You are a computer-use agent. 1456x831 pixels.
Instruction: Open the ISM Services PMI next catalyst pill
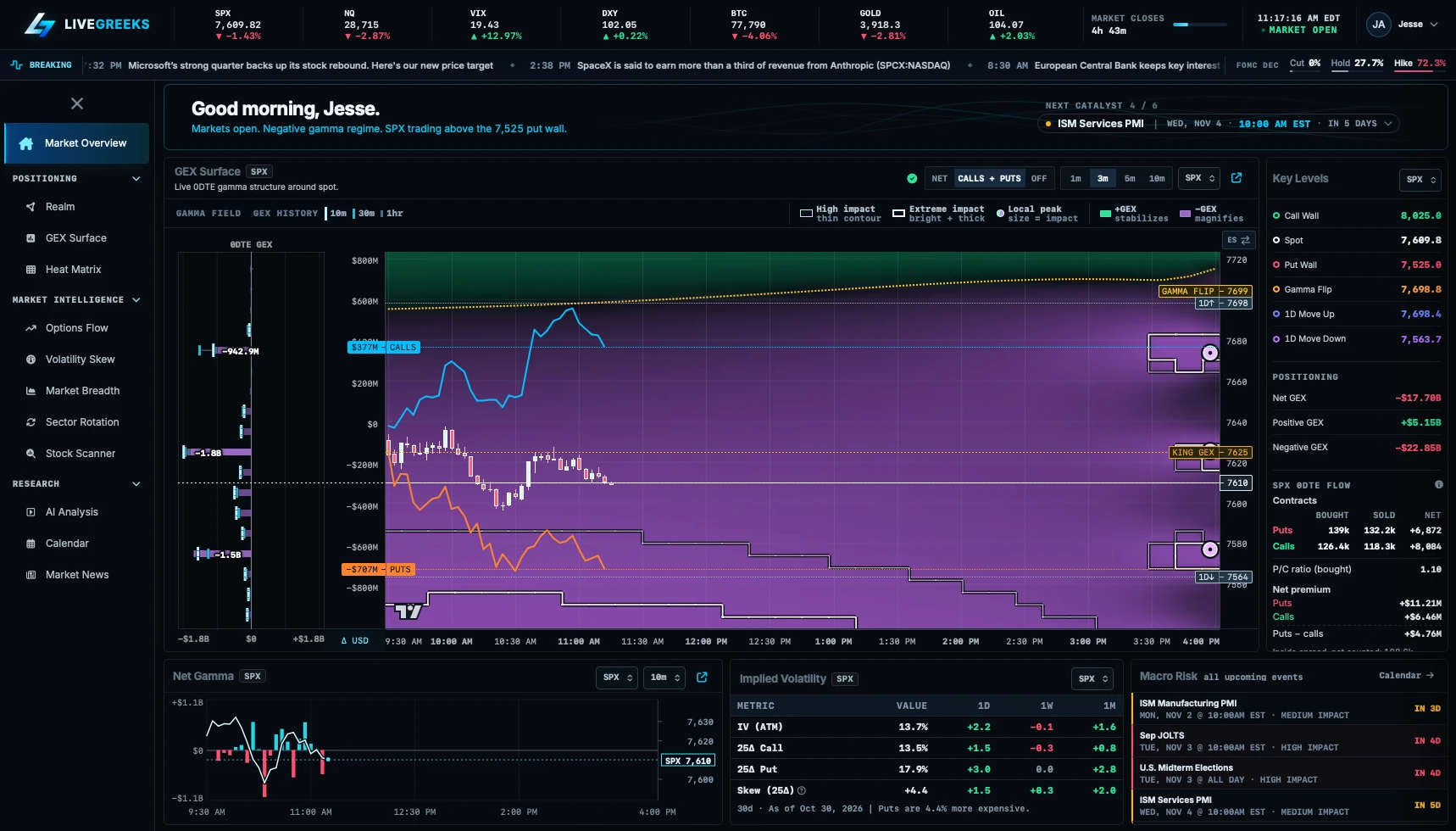1218,124
